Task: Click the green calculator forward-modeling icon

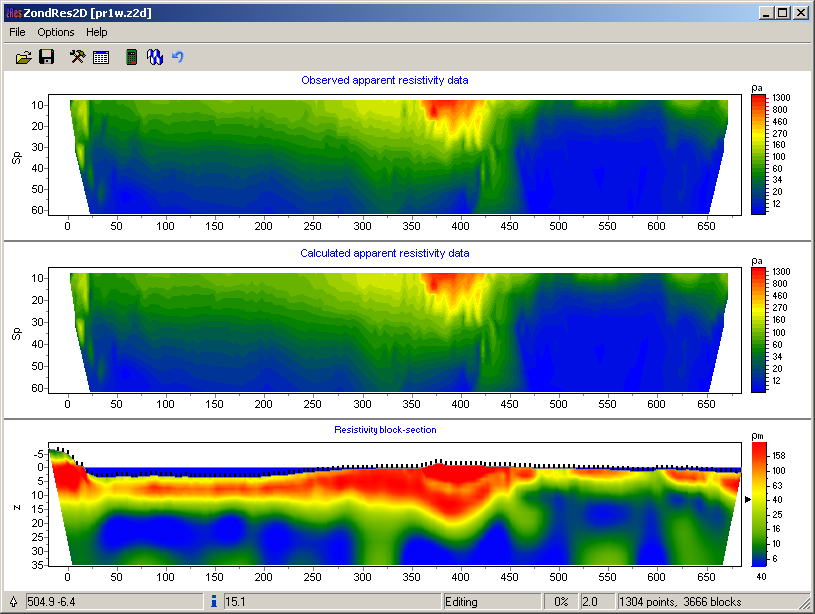Action: 131,58
